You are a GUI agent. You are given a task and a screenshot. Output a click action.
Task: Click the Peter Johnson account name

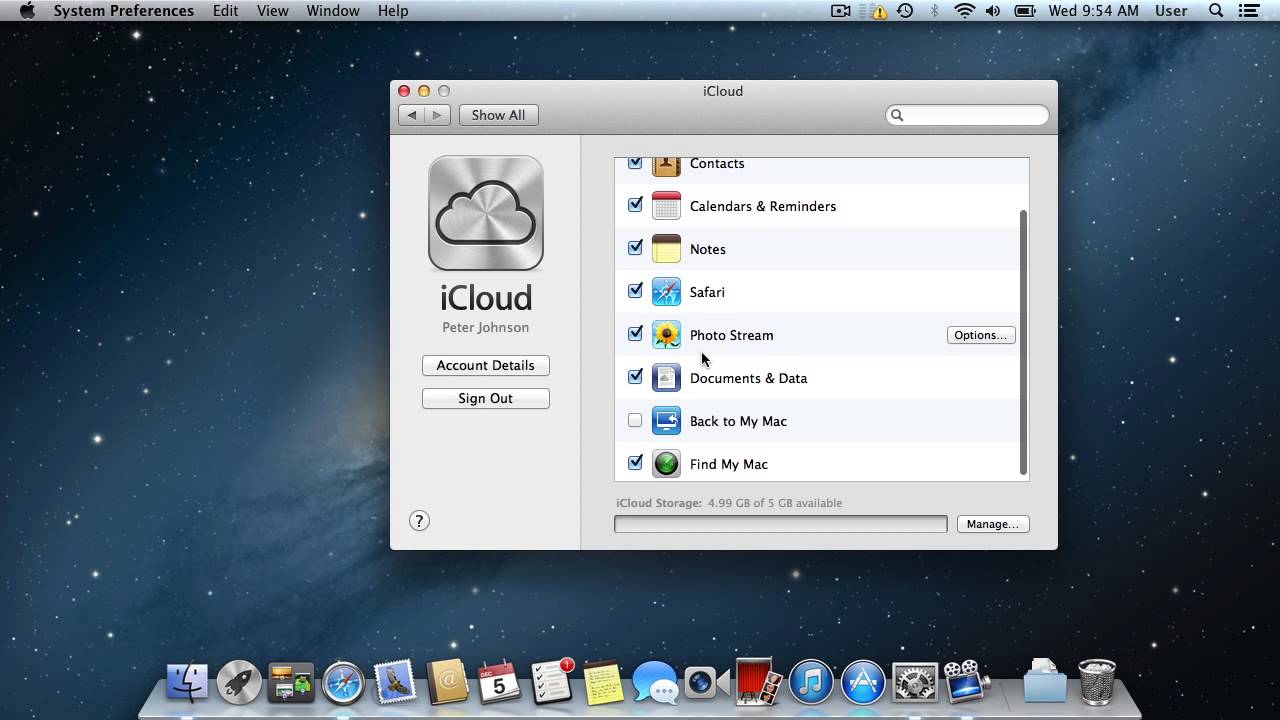click(485, 327)
